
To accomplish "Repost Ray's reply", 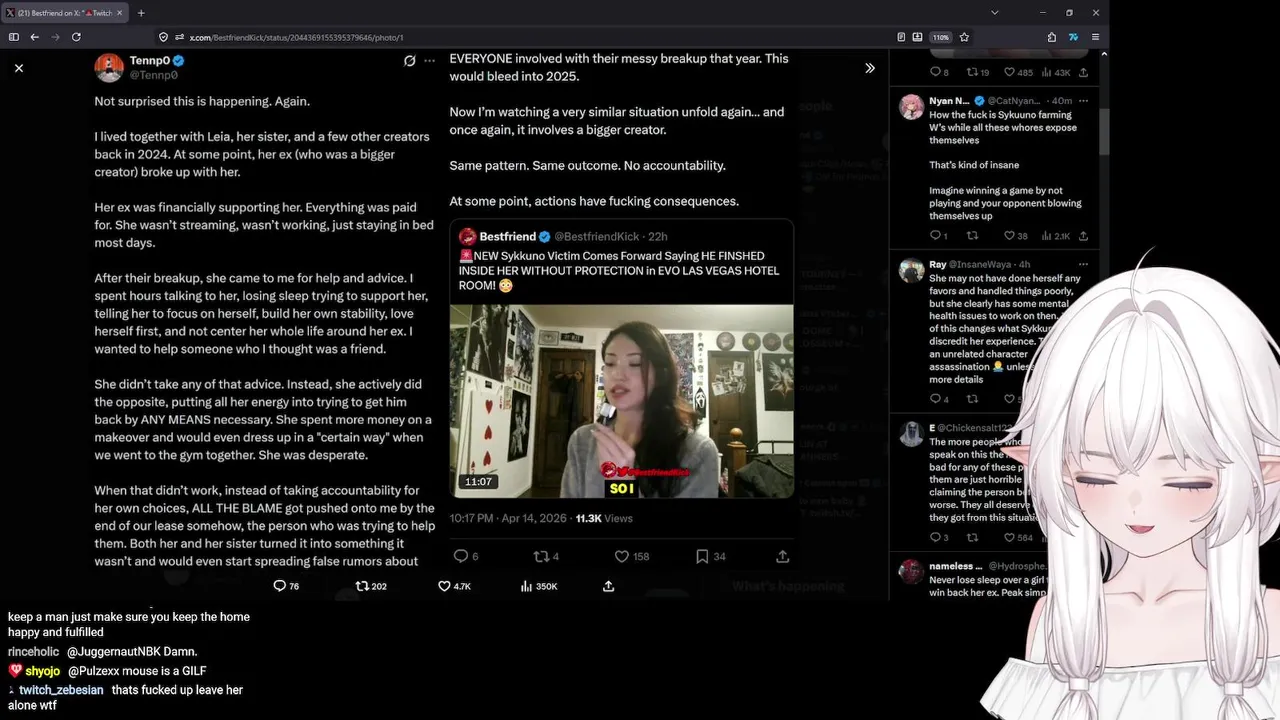I will (972, 399).
